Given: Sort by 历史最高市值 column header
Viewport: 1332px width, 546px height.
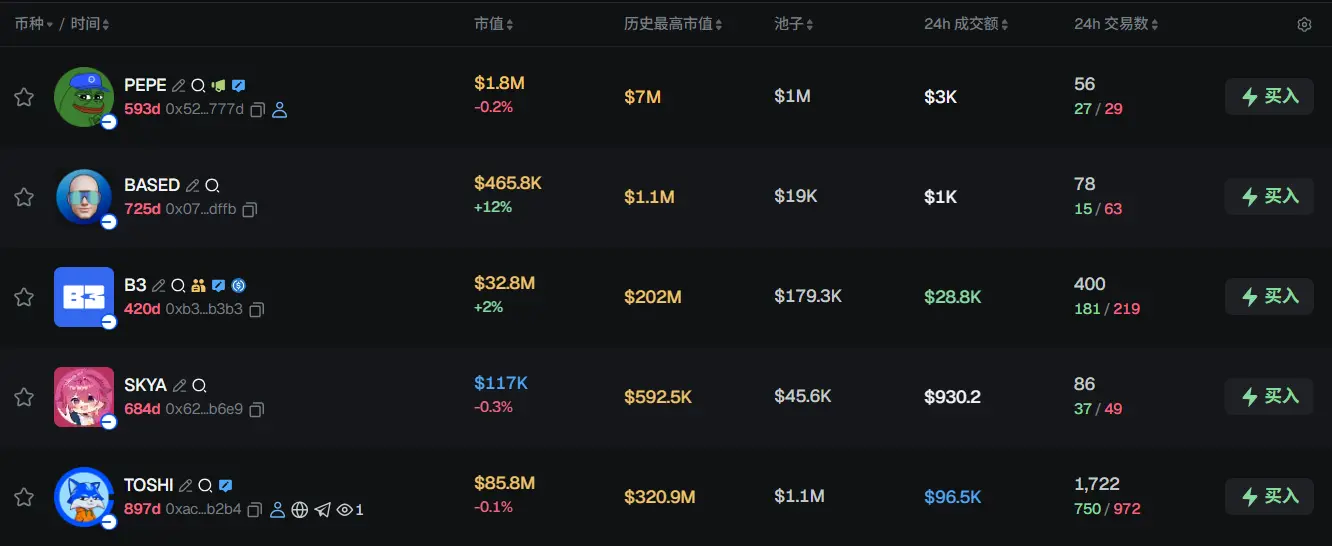Looking at the screenshot, I should [x=673, y=24].
